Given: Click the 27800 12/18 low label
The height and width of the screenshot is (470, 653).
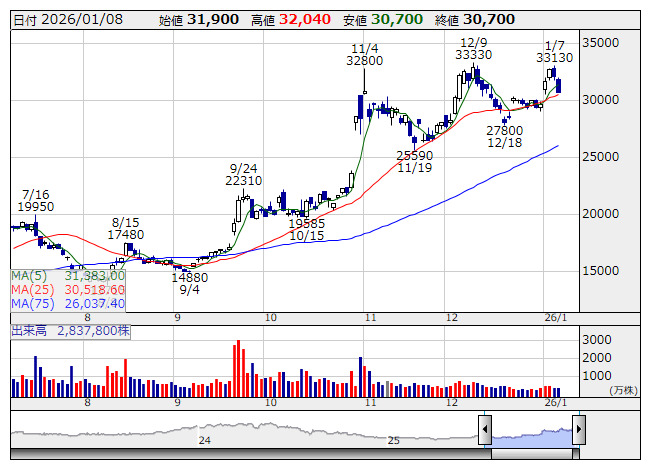Looking at the screenshot, I should click(x=505, y=137).
